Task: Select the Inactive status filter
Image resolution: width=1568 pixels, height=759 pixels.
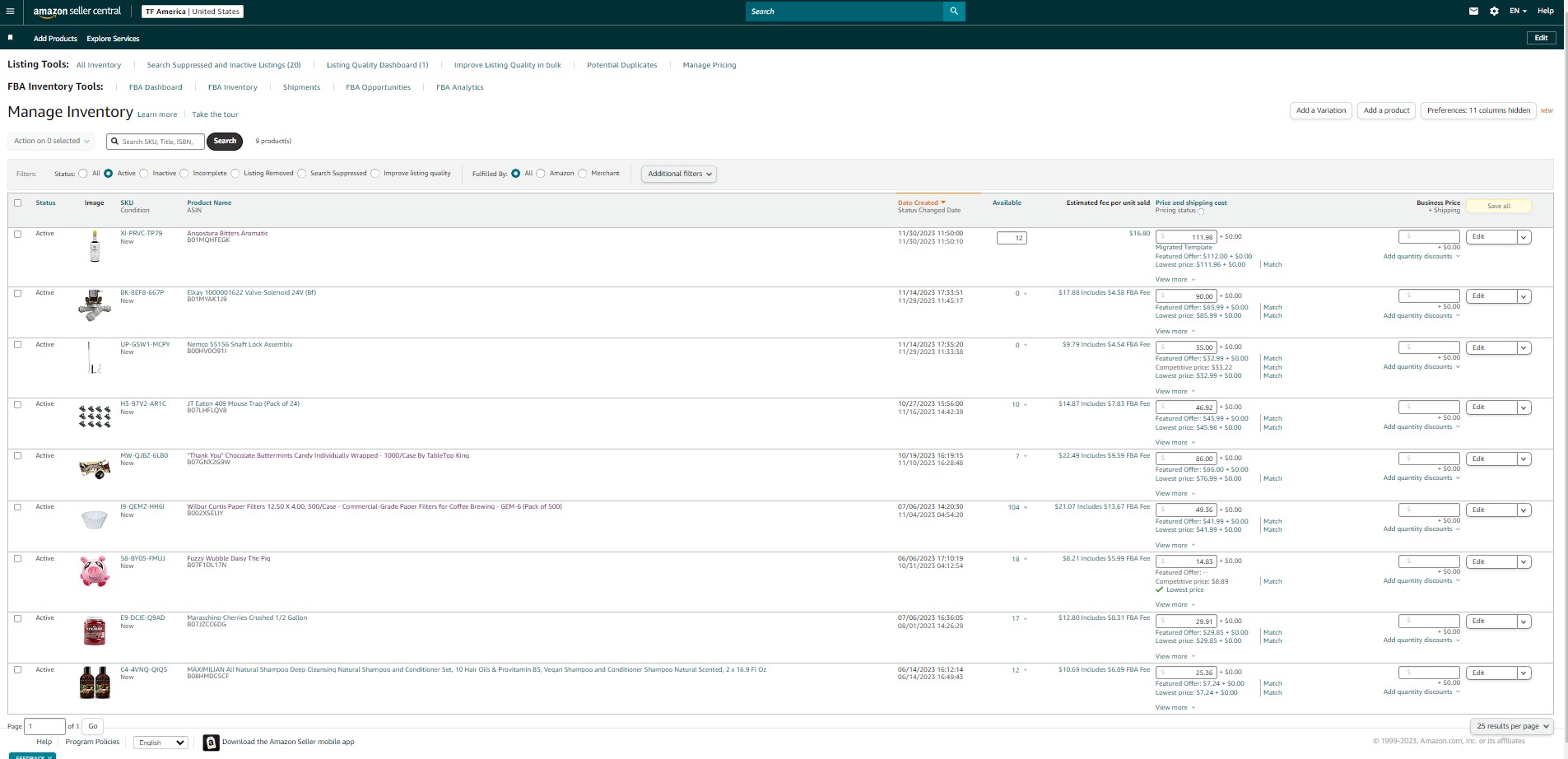Action: point(144,174)
